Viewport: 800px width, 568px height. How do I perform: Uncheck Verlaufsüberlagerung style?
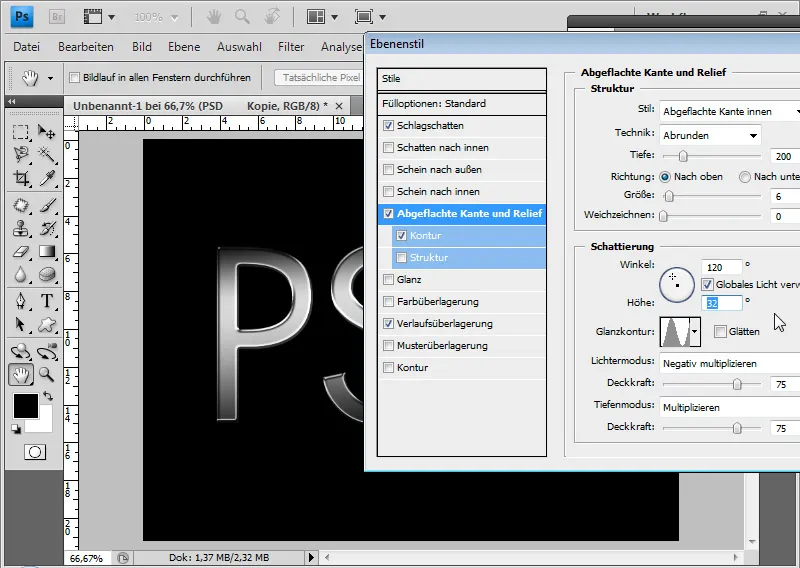389,323
